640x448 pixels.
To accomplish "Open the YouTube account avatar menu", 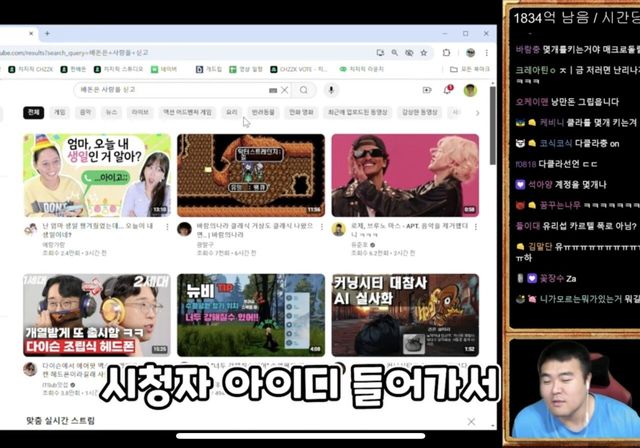I will point(470,90).
